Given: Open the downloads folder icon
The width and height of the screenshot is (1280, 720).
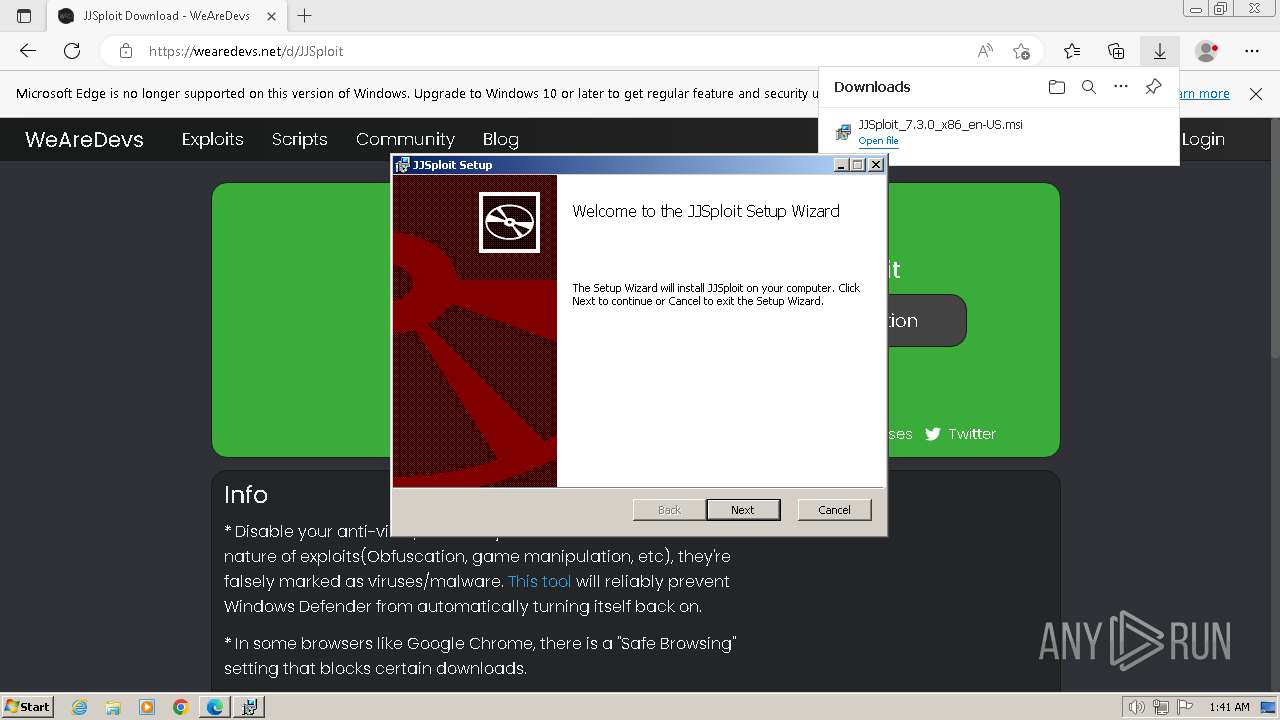Looking at the screenshot, I should 1057,87.
